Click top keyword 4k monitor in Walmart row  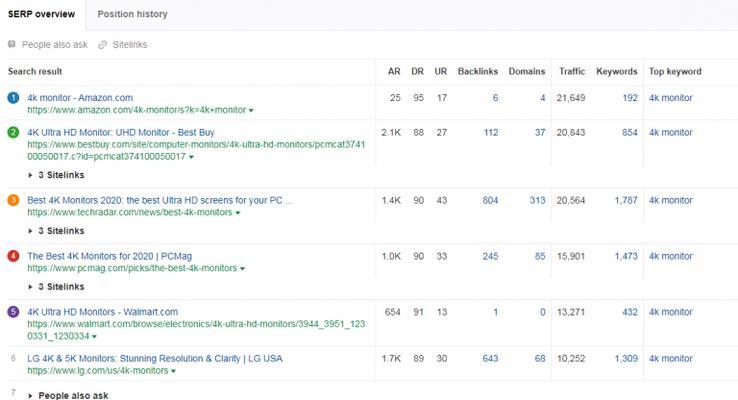click(x=671, y=312)
